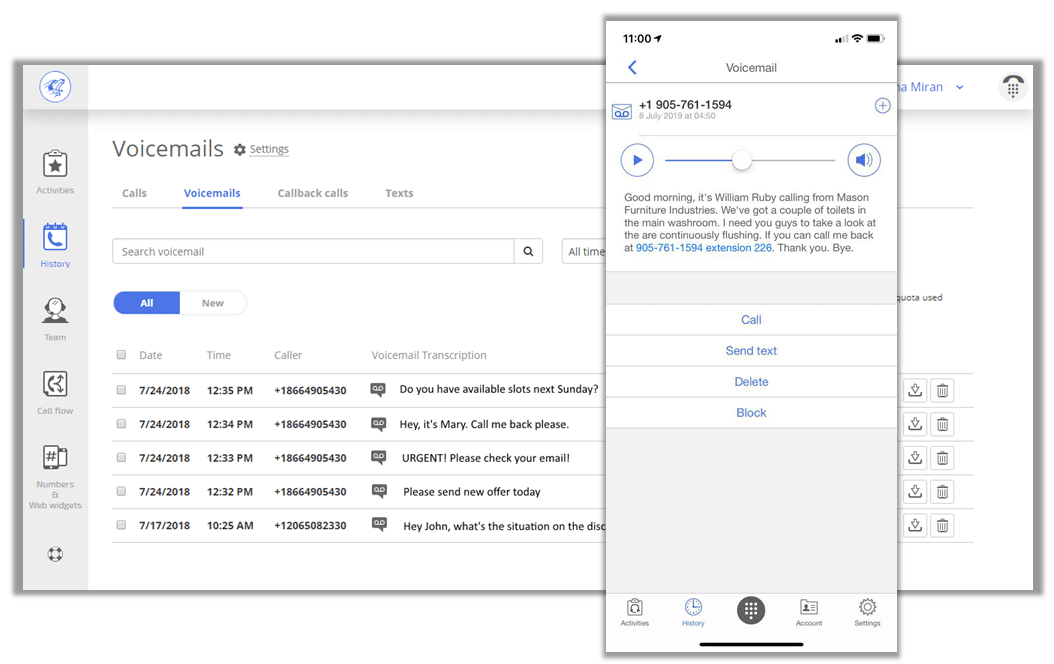Switch to the Voicemails tab
Viewport: 1054px width, 664px height.
pos(212,193)
